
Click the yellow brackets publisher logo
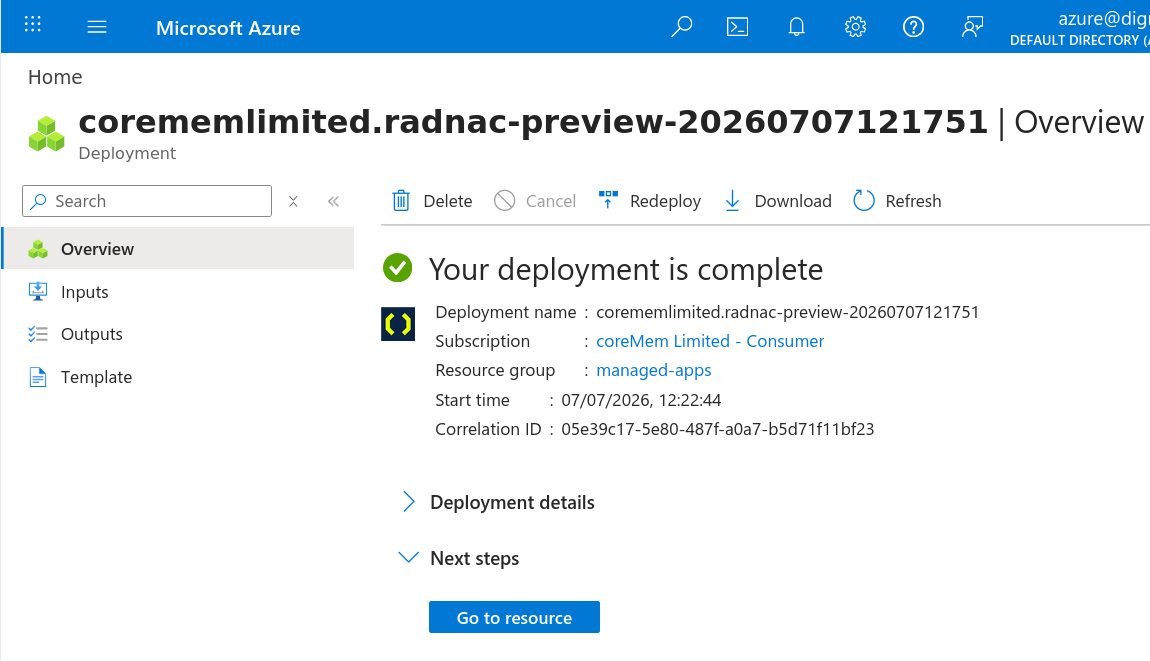[x=398, y=324]
